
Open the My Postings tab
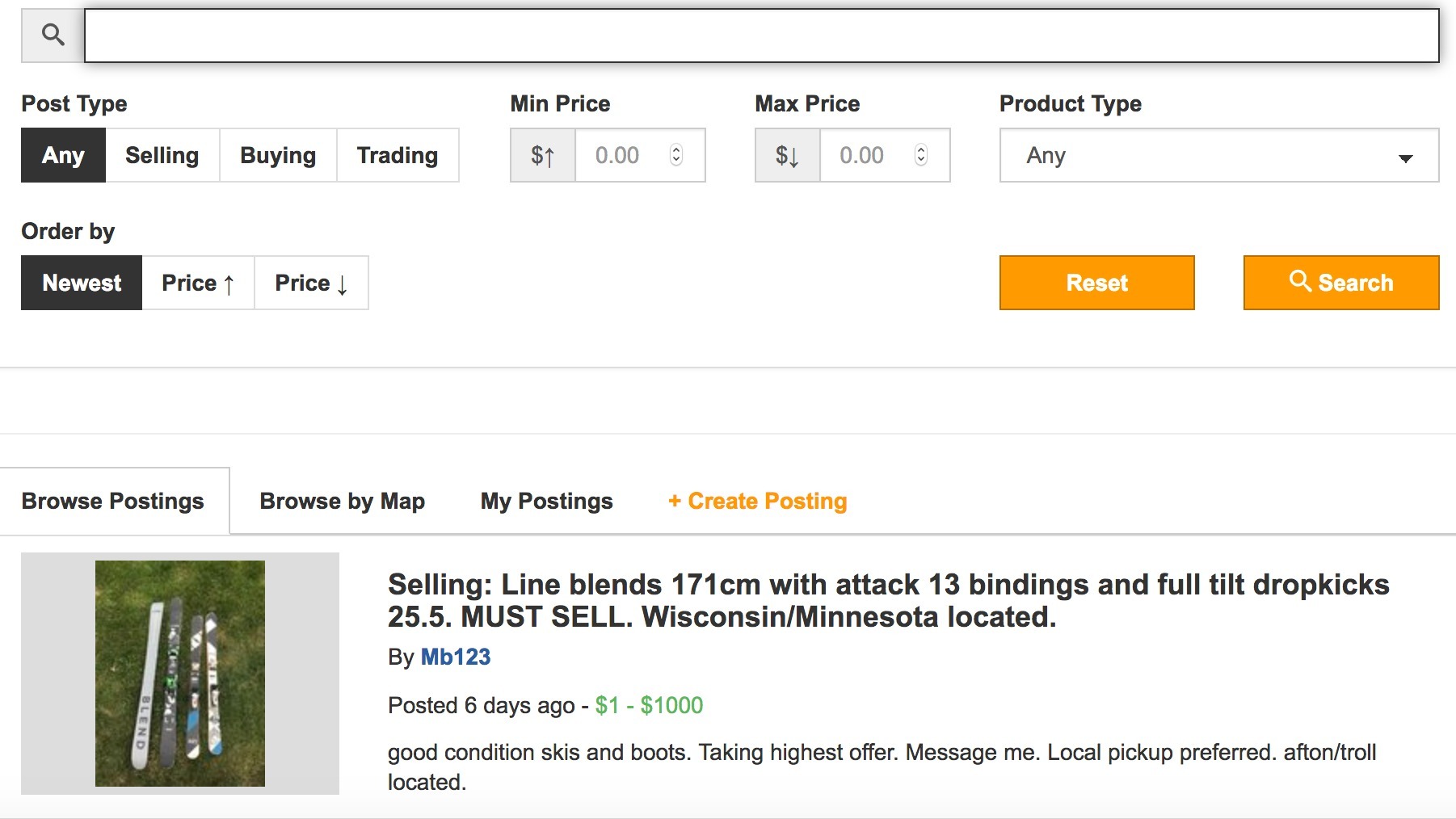[546, 501]
